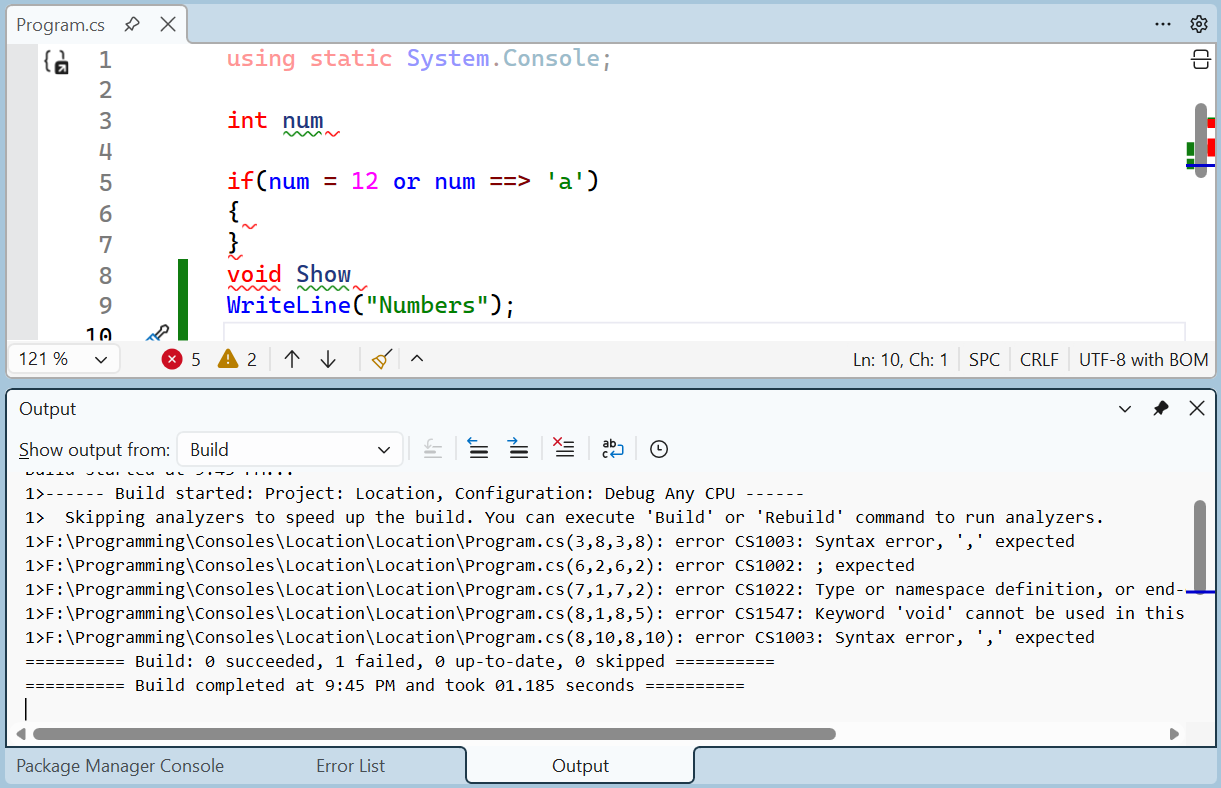
Task: Click the find message in code icon
Action: tap(432, 450)
